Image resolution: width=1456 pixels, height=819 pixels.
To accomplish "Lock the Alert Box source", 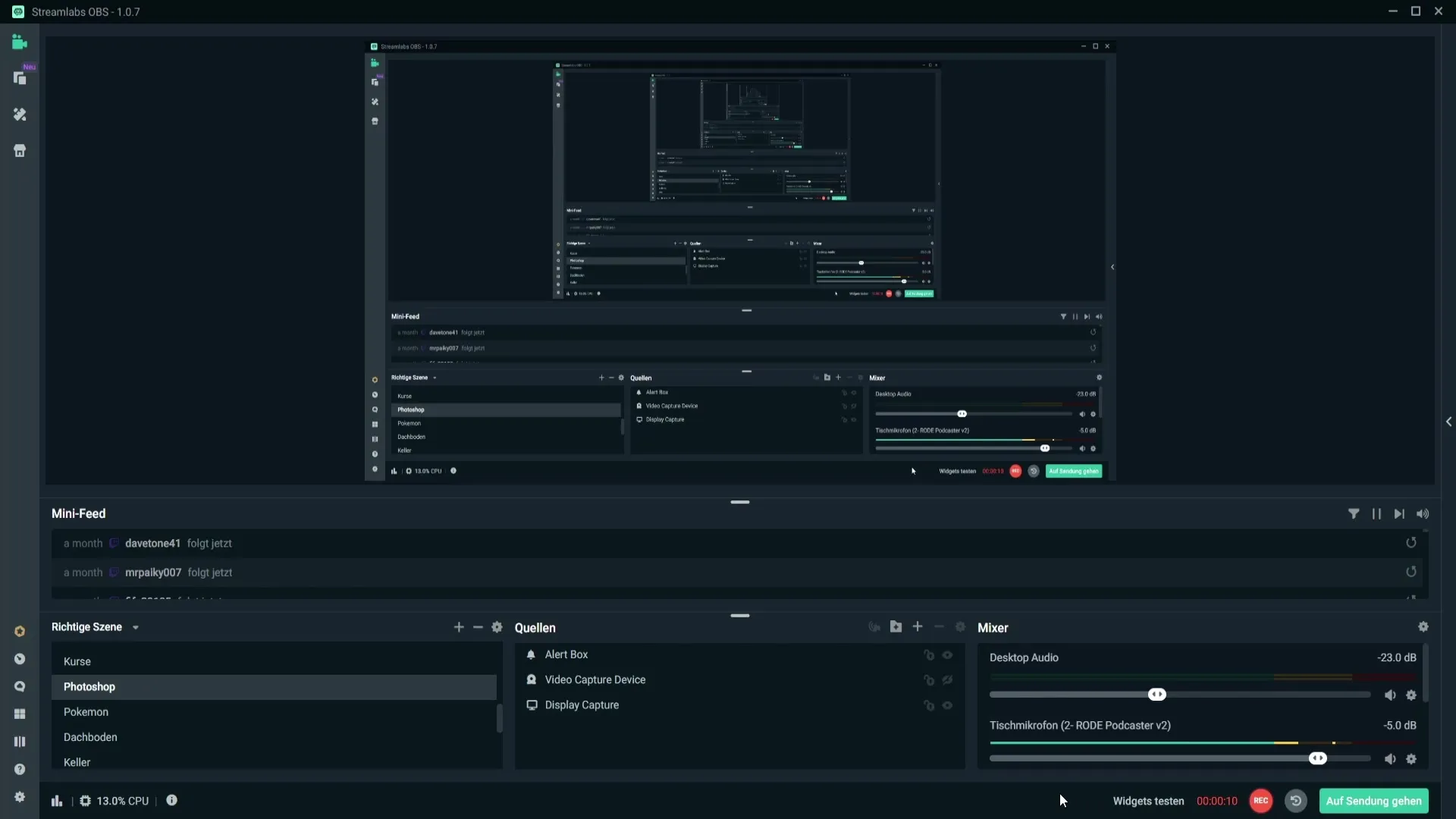I will (x=929, y=655).
